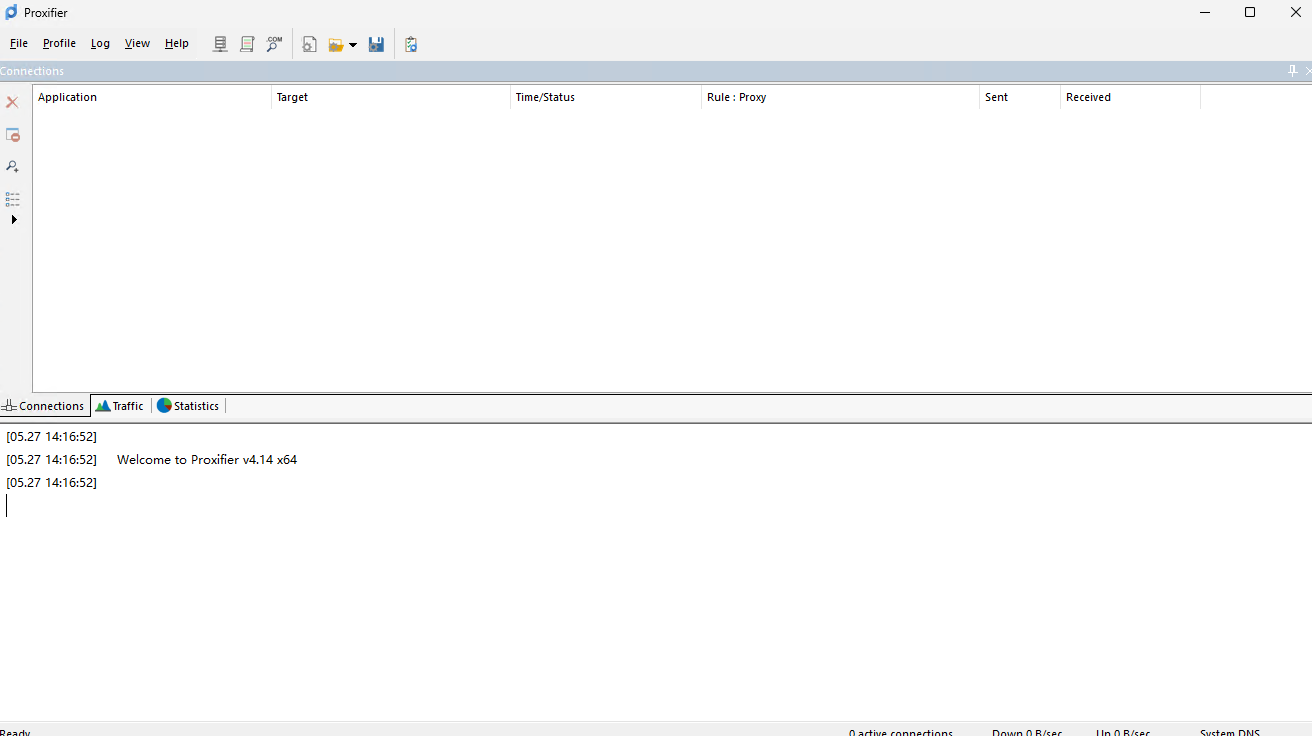Sort by the Application column header
1312x736 pixels.
[152, 97]
